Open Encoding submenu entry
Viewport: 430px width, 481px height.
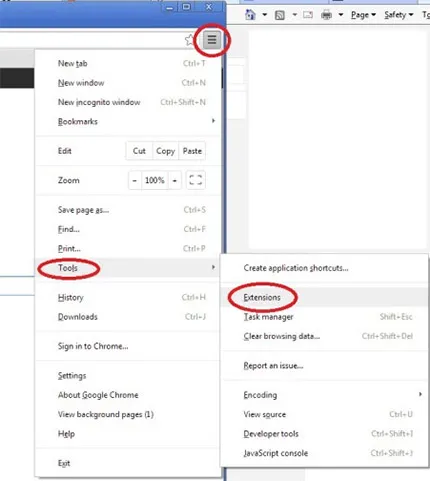tap(324, 395)
